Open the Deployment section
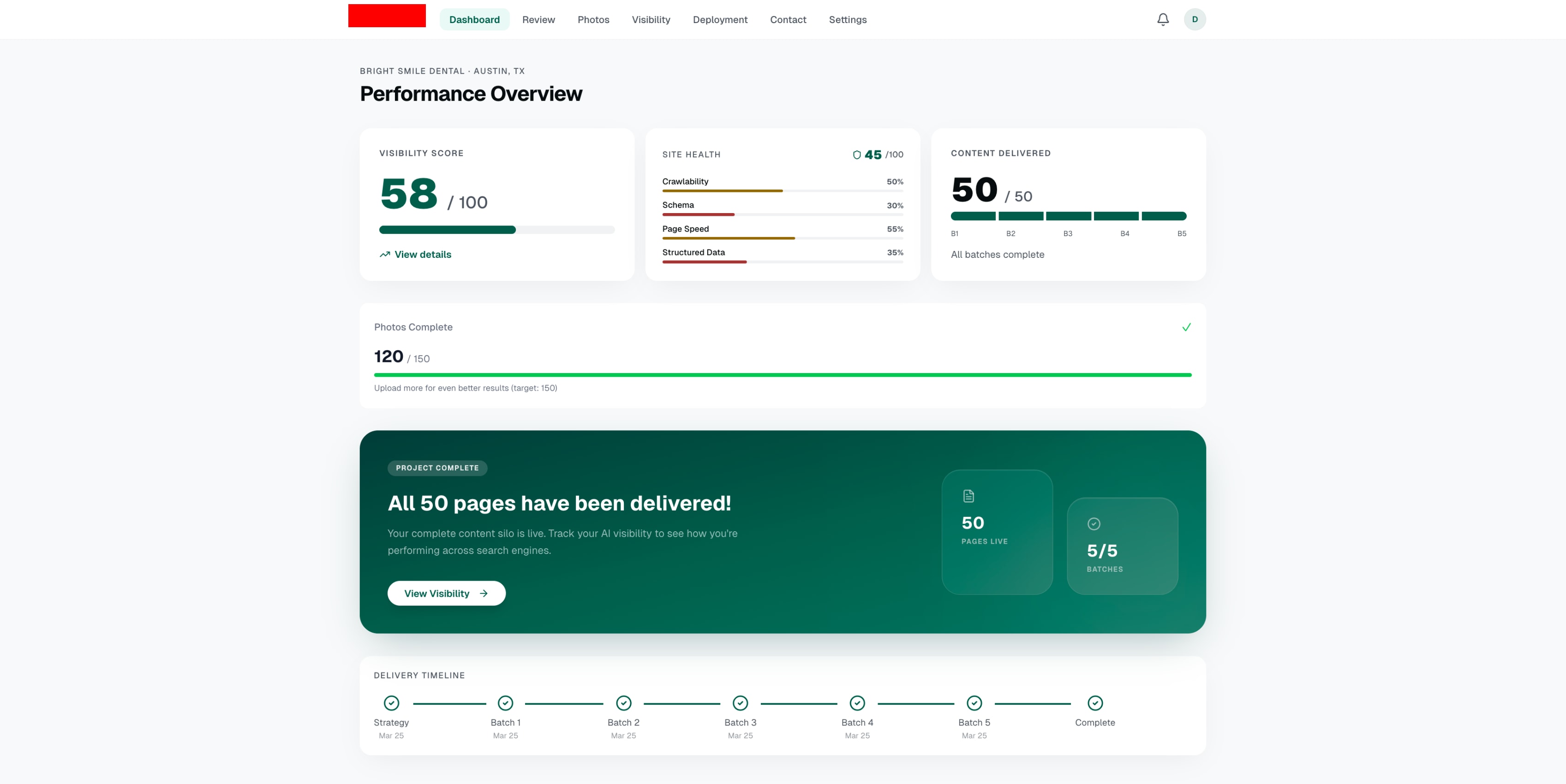Screen dimensions: 1566x784 [x=720, y=19]
